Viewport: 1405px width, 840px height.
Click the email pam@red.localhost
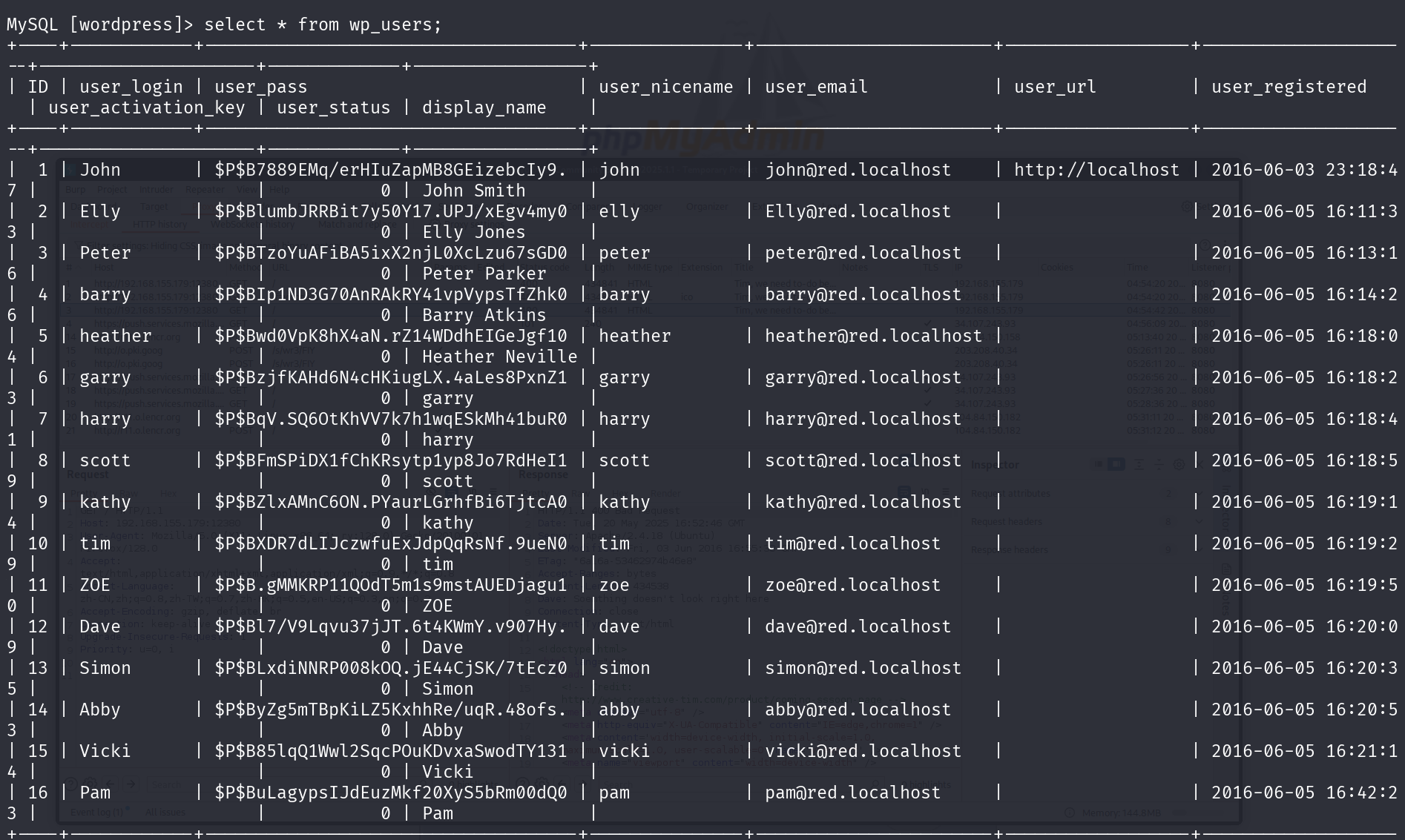pyautogui.click(x=853, y=793)
